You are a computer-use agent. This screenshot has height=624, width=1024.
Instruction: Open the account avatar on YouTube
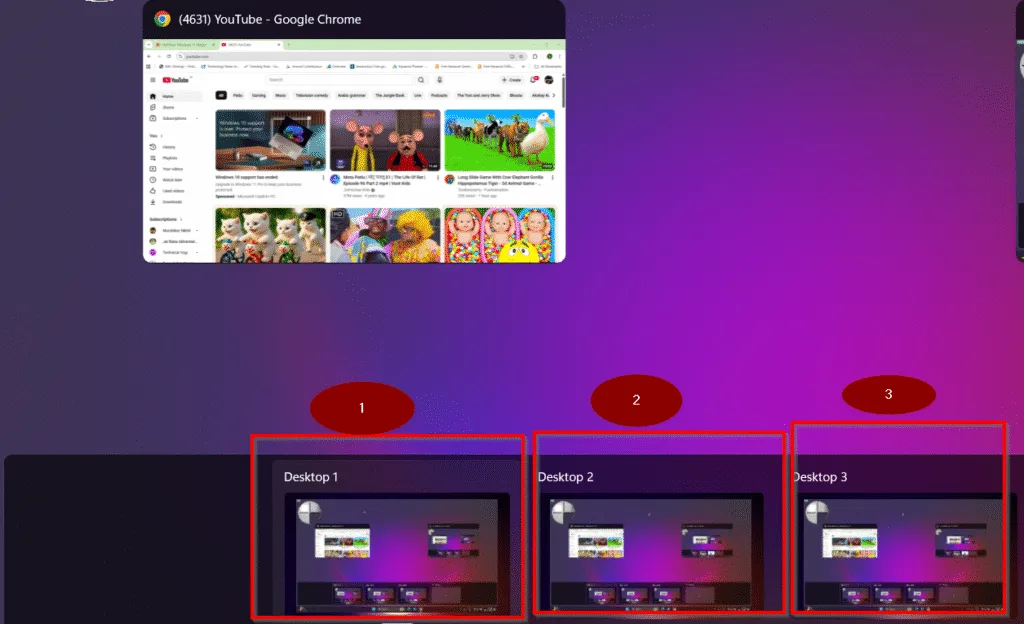[x=549, y=79]
